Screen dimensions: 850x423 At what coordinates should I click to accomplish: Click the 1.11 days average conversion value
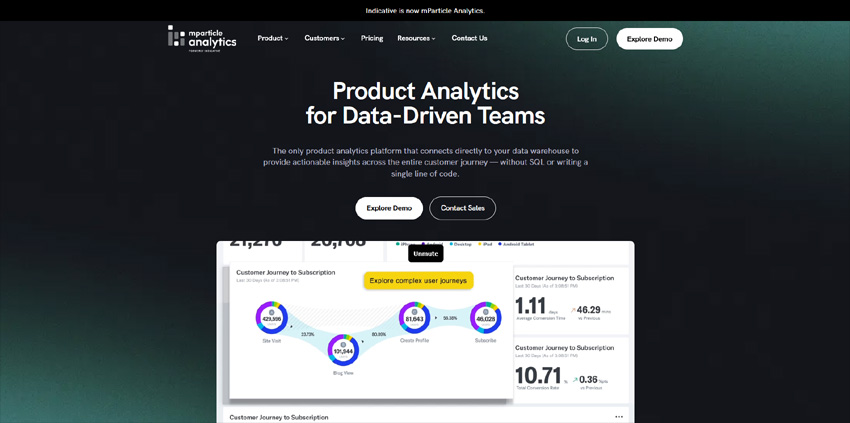(530, 307)
